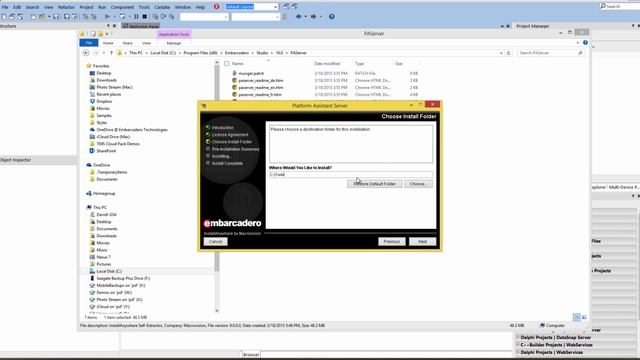The height and width of the screenshot is (360, 640).
Task: Click Explorer navigation pane scrollbar
Action: 217,188
